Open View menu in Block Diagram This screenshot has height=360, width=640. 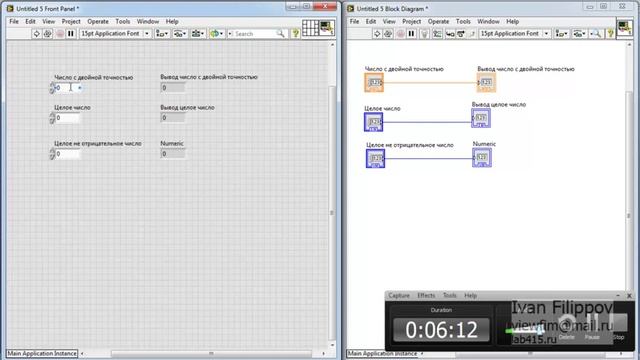pos(389,21)
